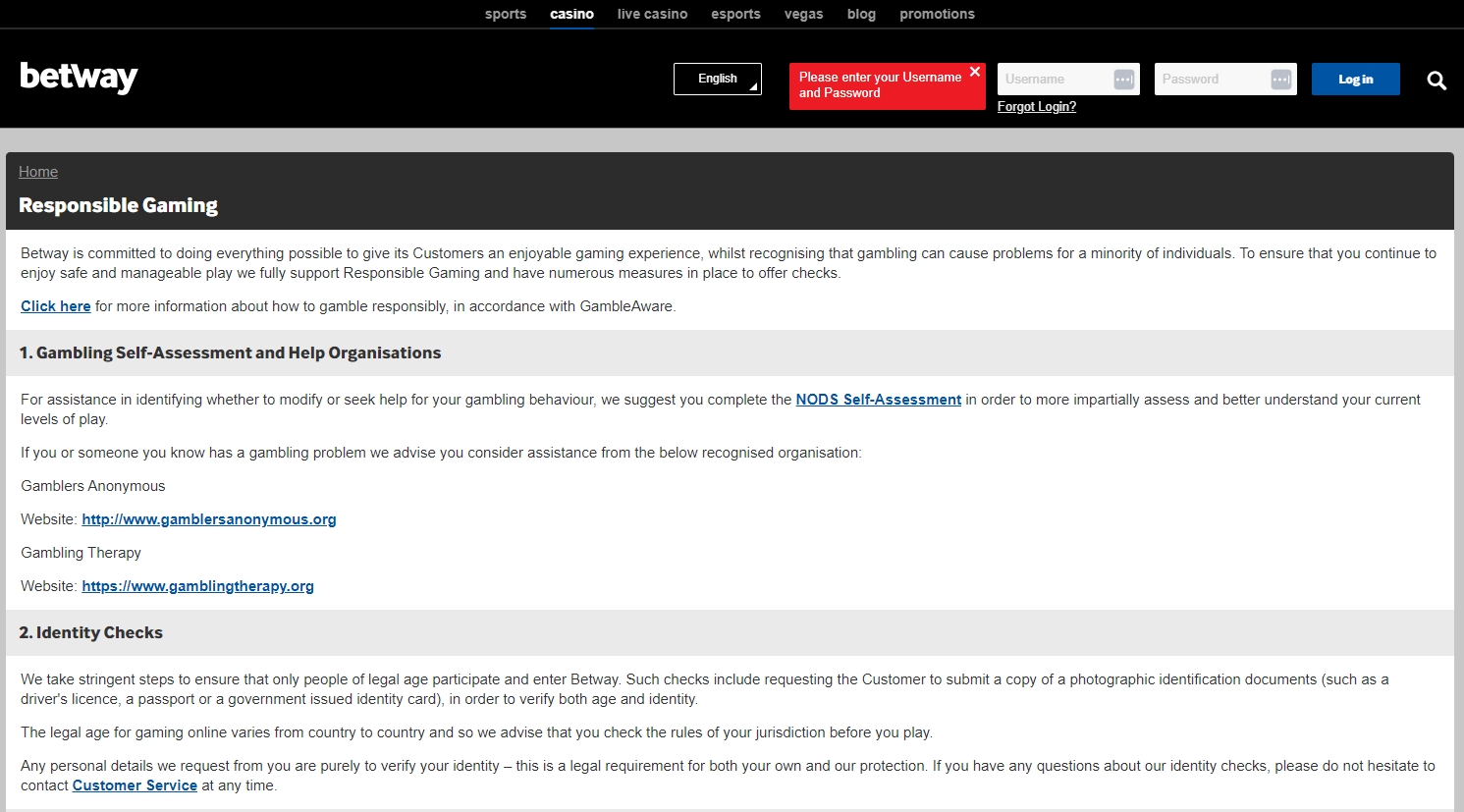The image size is (1464, 812).
Task: Follow the Home breadcrumb link
Action: 38,172
